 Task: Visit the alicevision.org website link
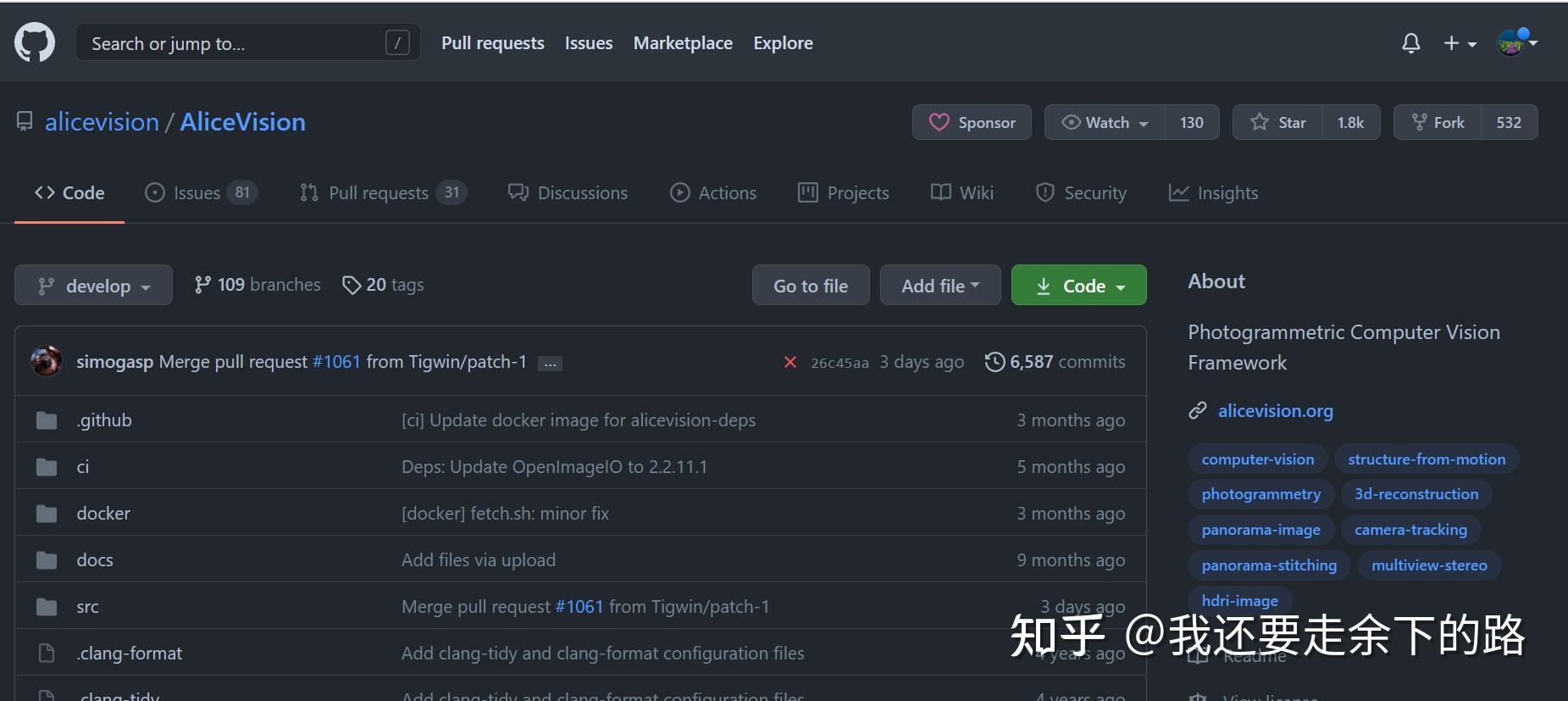tap(1275, 410)
